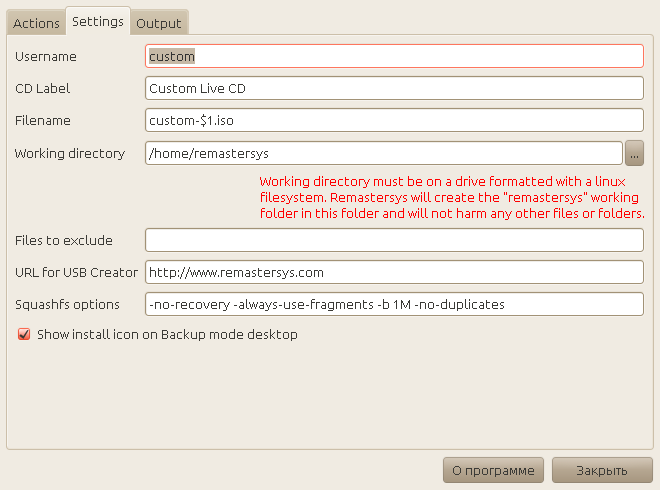Open the Output tab
The width and height of the screenshot is (660, 490).
pos(159,23)
